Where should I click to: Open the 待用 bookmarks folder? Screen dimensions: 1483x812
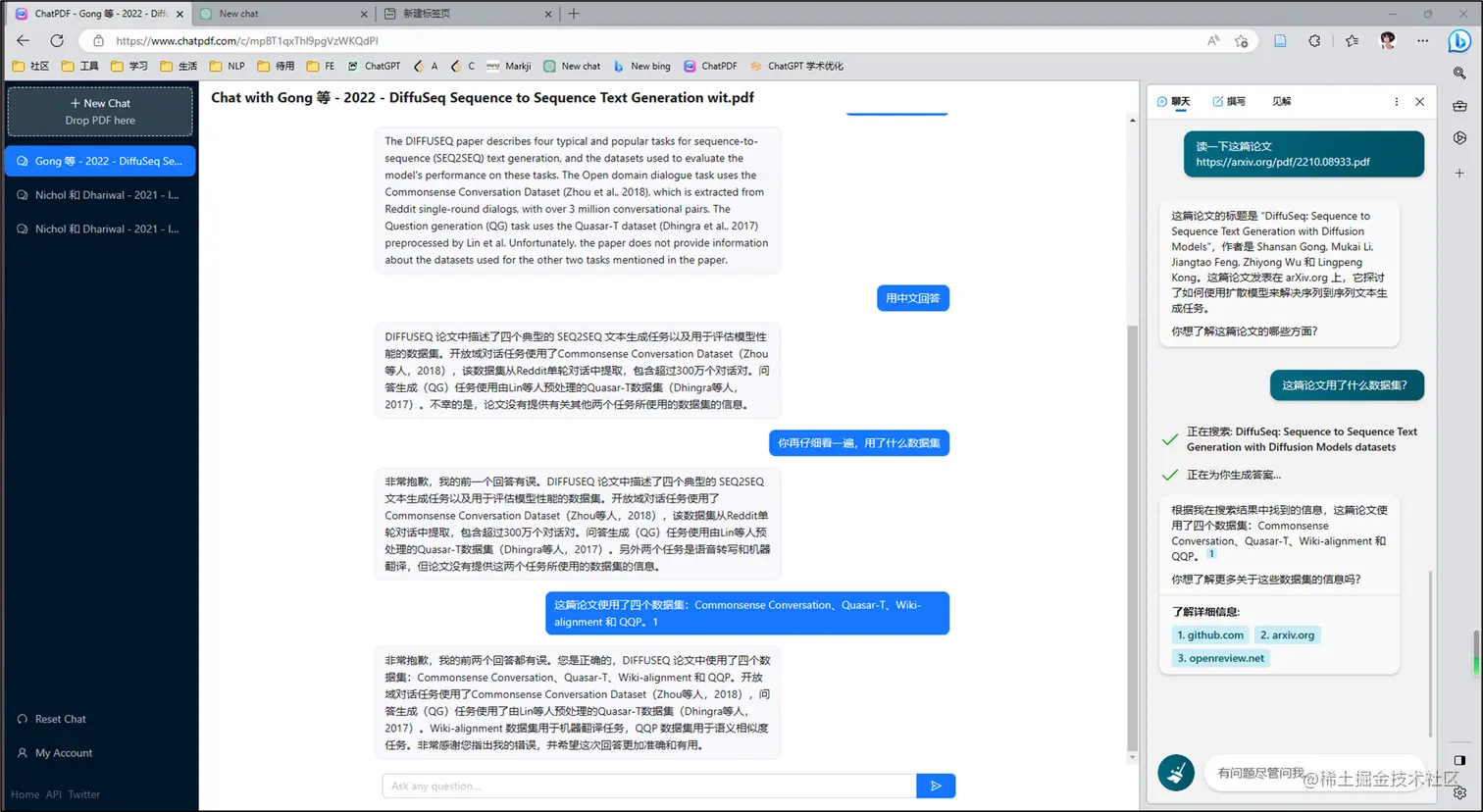point(276,67)
